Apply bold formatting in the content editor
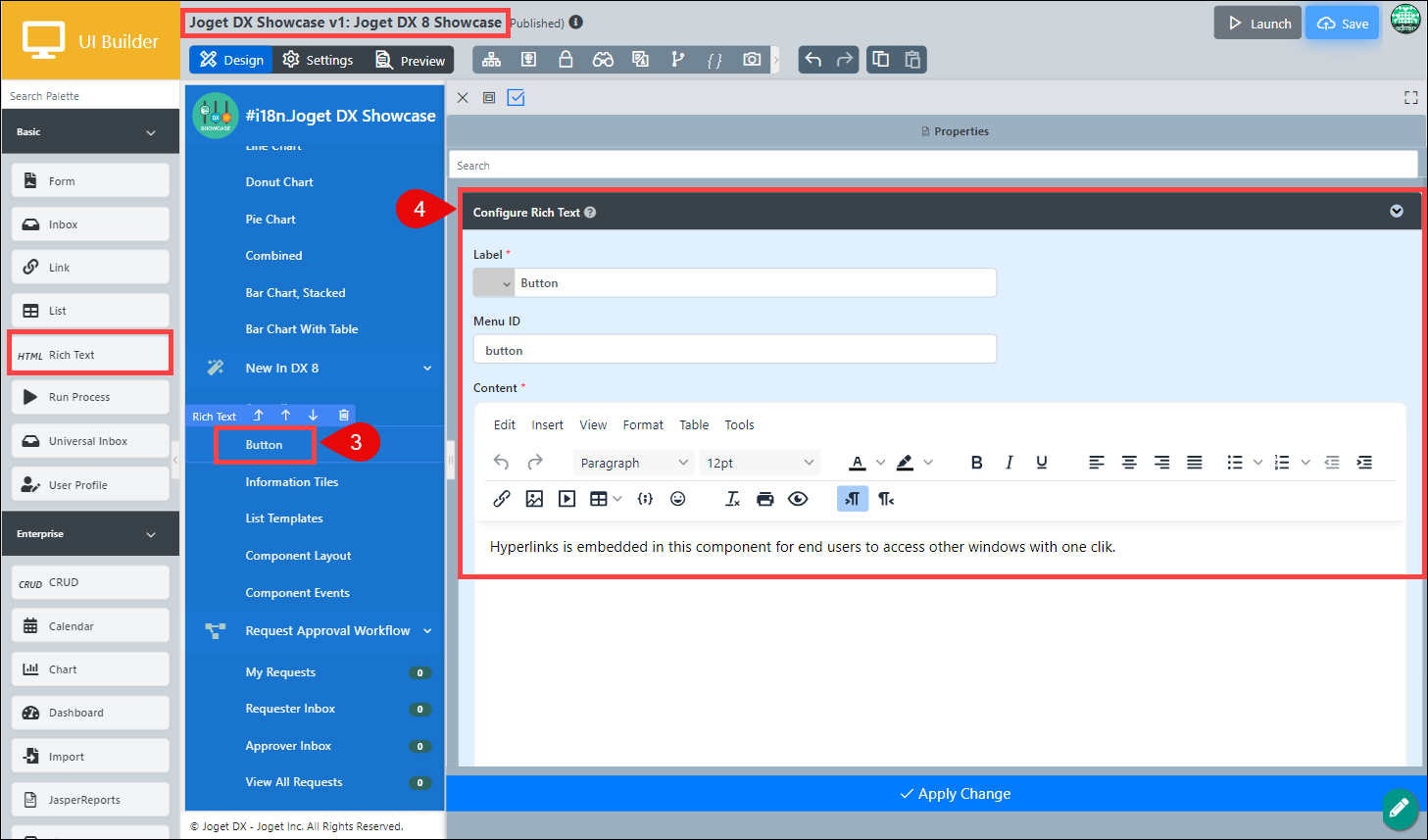The width and height of the screenshot is (1428, 840). 976,463
